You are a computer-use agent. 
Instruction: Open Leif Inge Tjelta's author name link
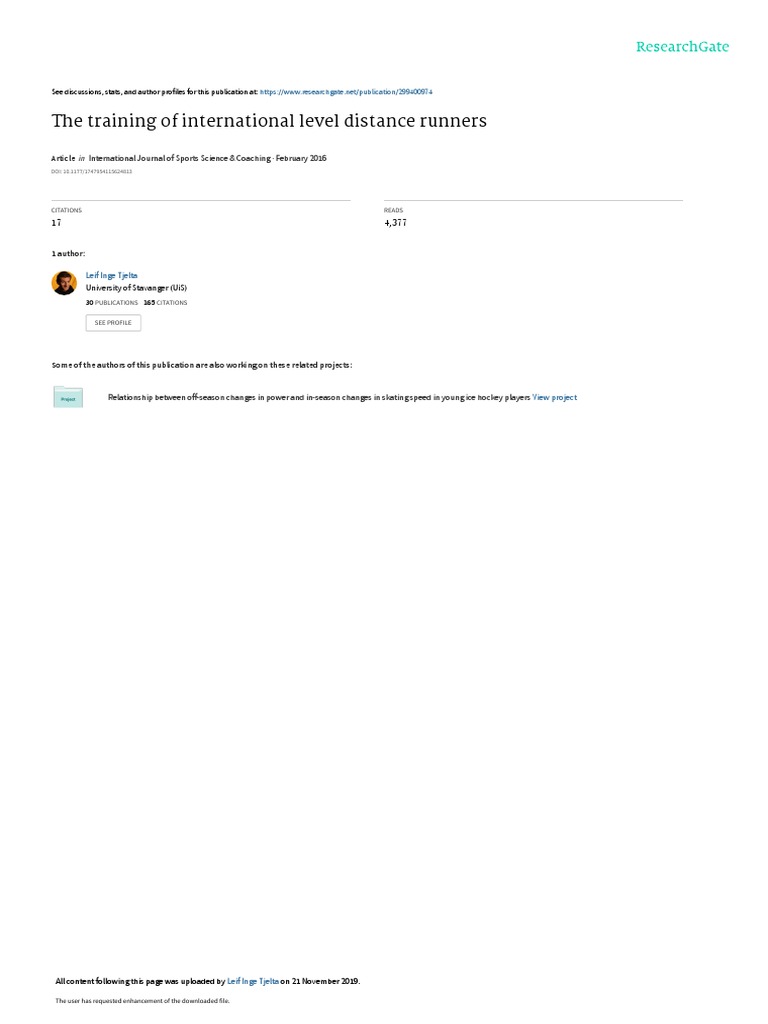tap(112, 276)
